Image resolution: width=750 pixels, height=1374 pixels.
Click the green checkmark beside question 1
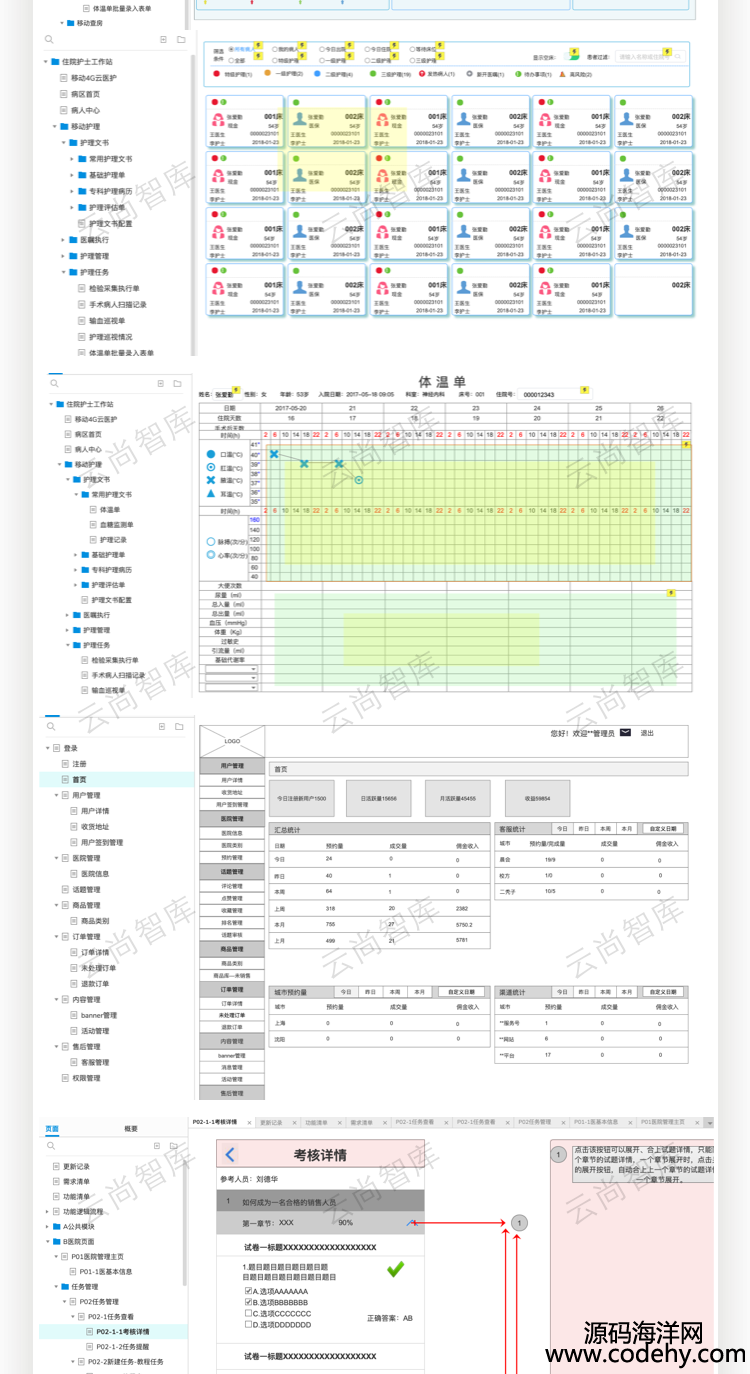[x=396, y=1269]
